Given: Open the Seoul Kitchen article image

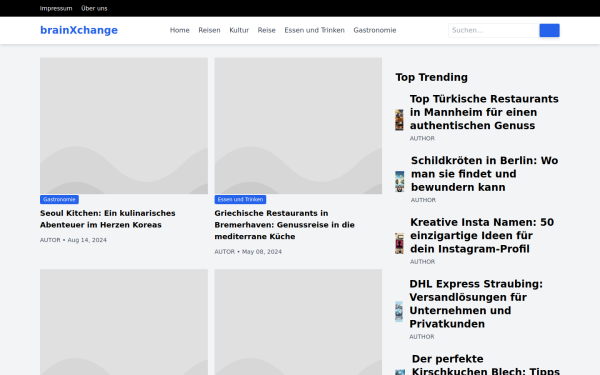Looking at the screenshot, I should (124, 126).
